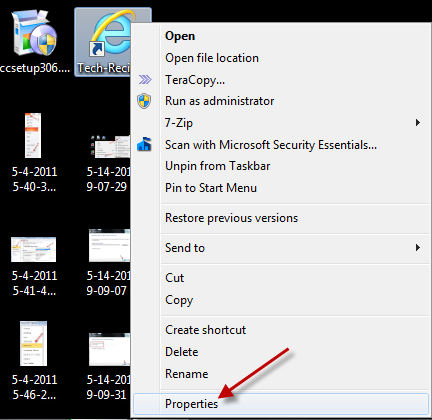Select the 5-4-2011 5-41-4 screenshot thumbnail
This screenshot has width=432, height=420.
[33, 249]
